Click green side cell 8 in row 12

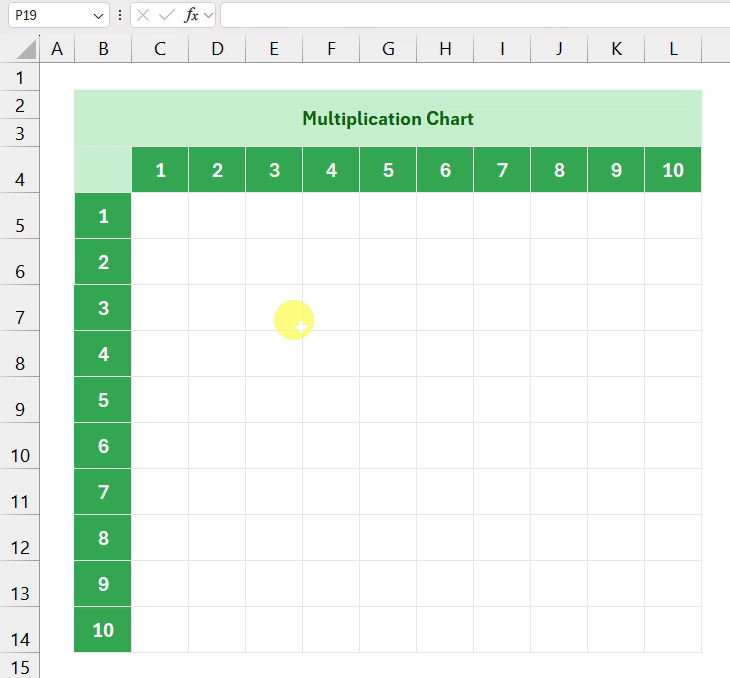[103, 538]
